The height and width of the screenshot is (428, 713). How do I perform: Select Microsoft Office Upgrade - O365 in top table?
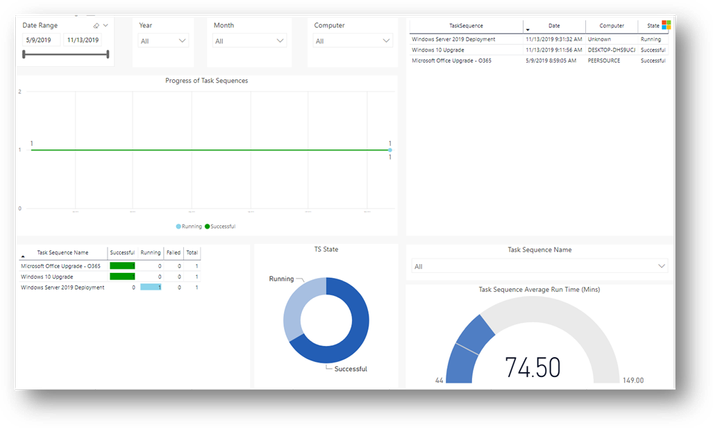point(539,60)
